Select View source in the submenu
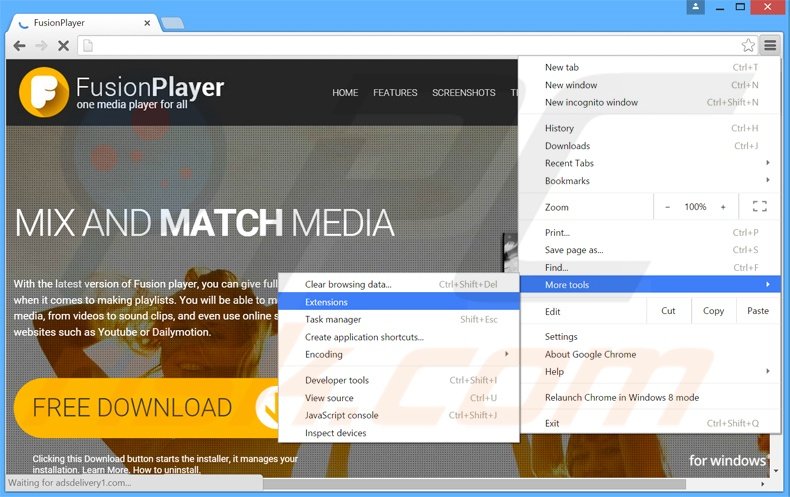This screenshot has width=790, height=497. tap(399, 398)
